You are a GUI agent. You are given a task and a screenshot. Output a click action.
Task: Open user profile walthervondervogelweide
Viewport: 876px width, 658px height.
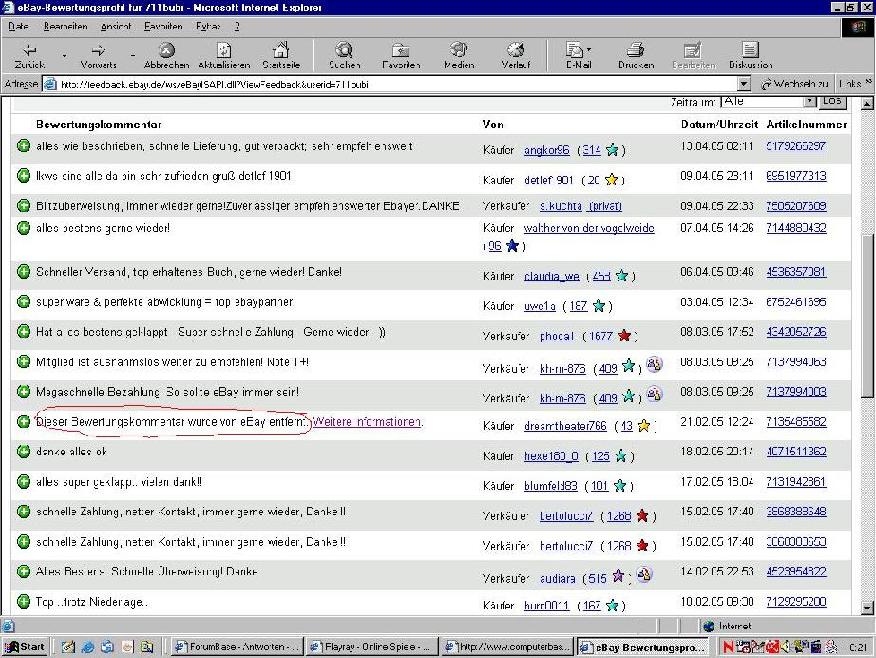pos(589,228)
